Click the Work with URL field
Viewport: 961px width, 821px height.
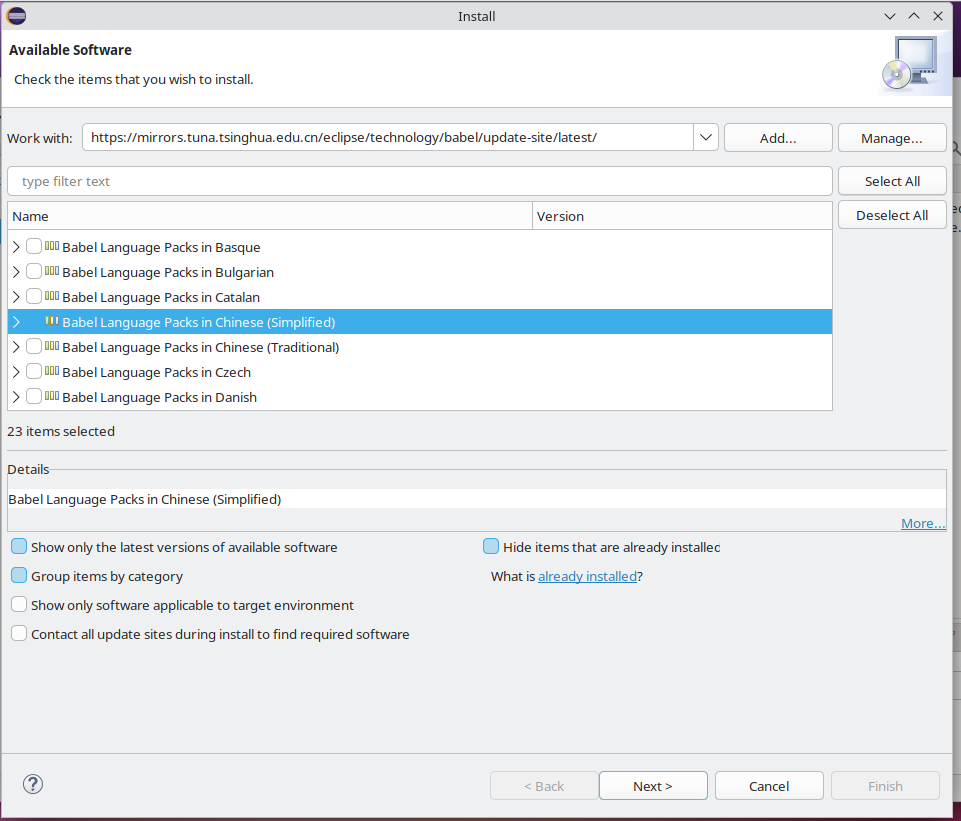tap(388, 137)
